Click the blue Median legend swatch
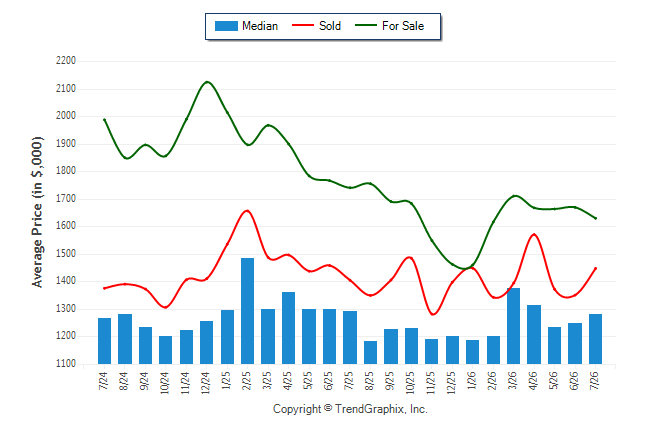The width and height of the screenshot is (646, 434). point(226,26)
